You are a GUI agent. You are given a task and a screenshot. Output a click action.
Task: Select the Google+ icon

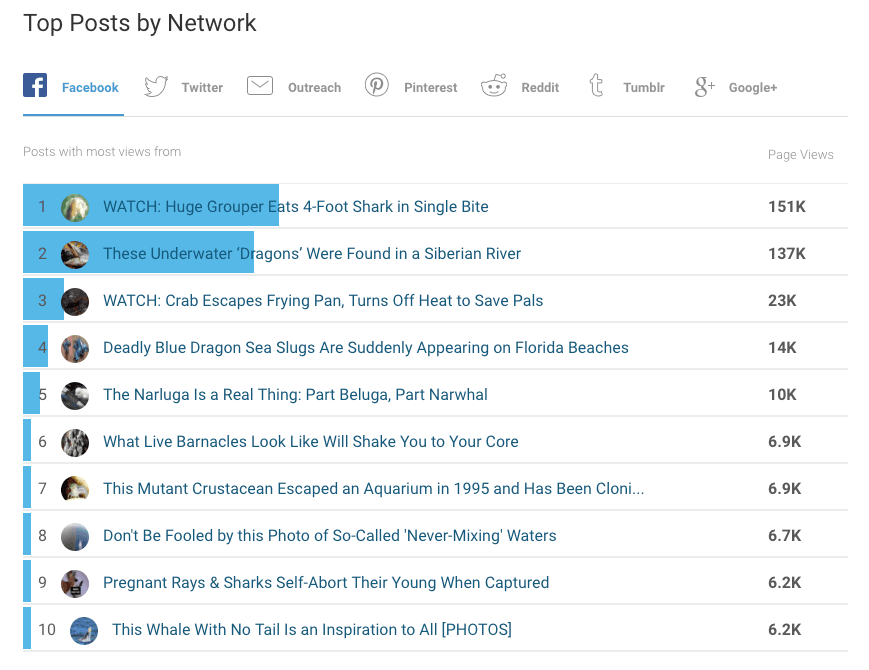click(x=704, y=87)
